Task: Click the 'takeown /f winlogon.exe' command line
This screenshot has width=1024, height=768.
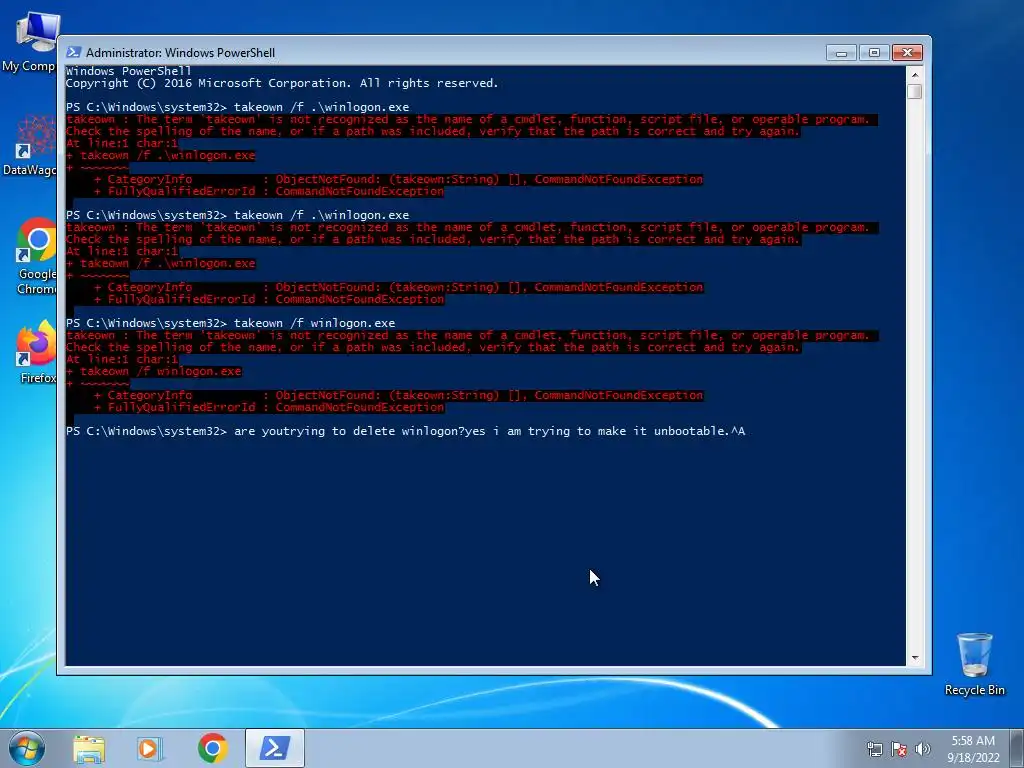Action: point(231,323)
